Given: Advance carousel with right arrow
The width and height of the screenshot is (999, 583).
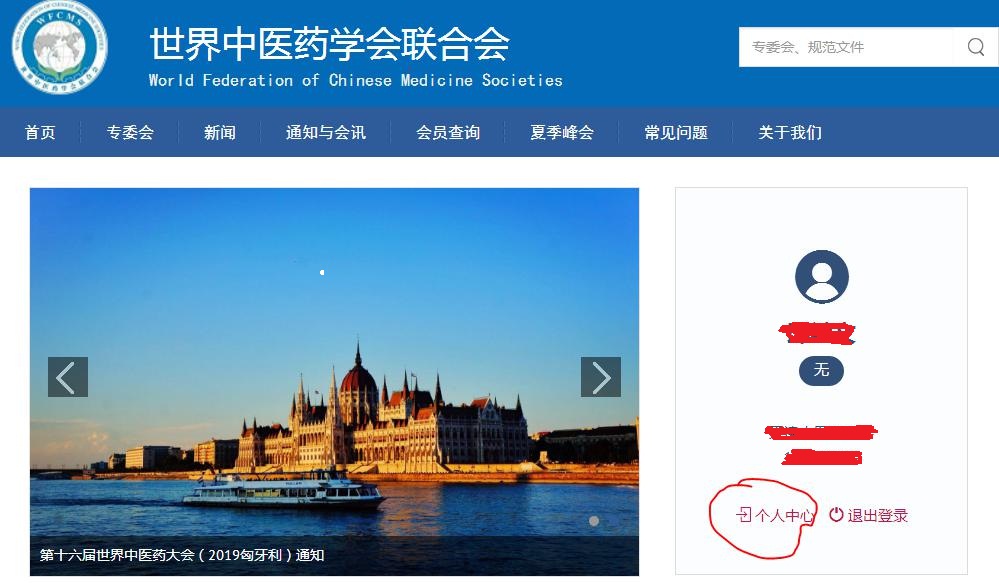Looking at the screenshot, I should [x=601, y=377].
